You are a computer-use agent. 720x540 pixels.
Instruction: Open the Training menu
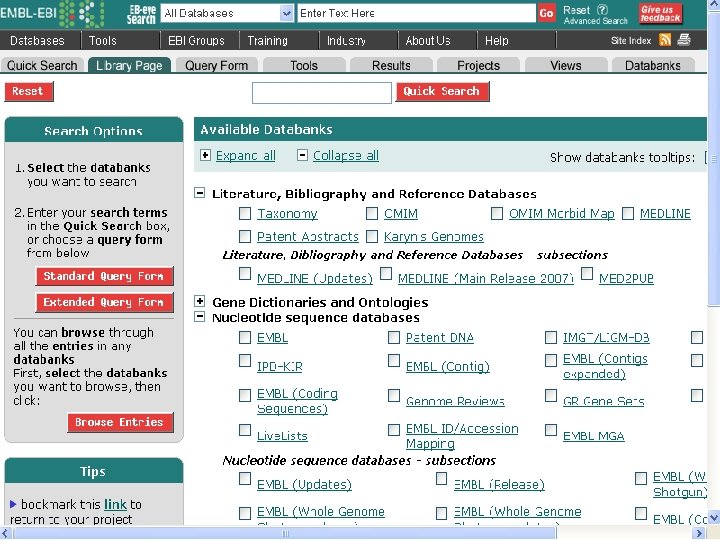coord(267,40)
